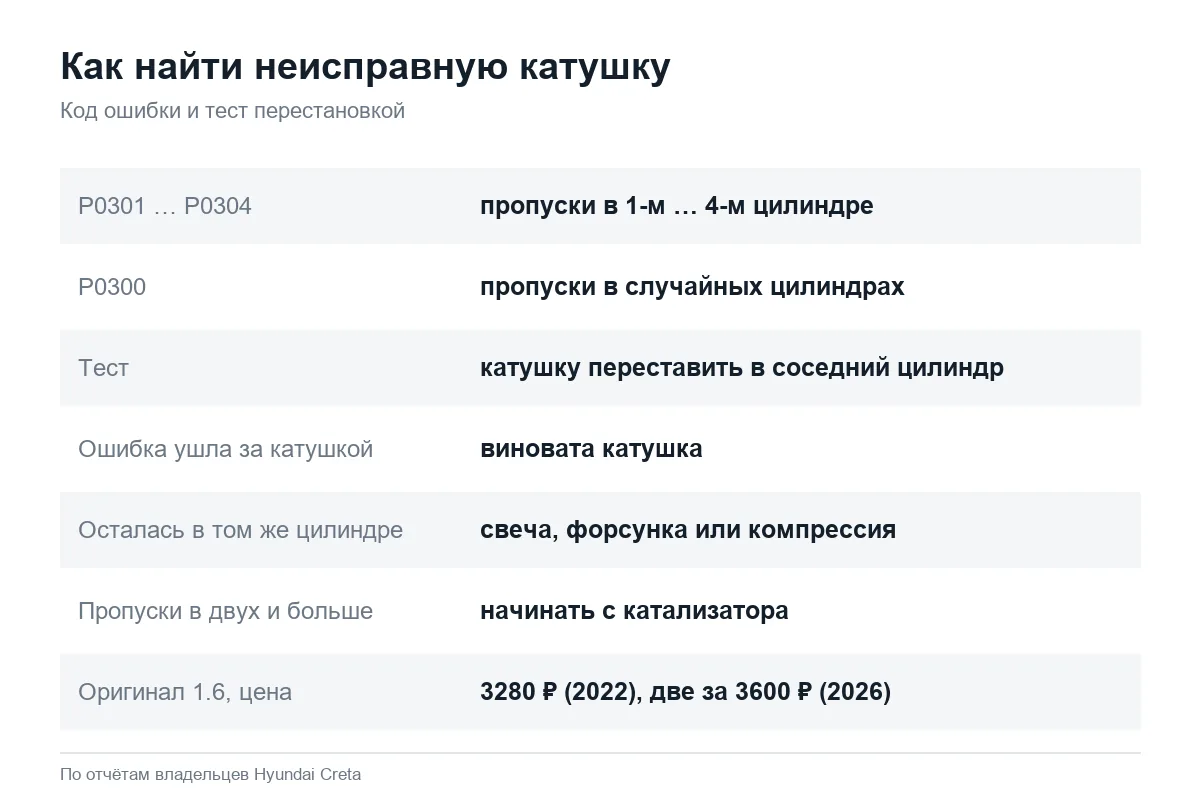Click the cell 'P0301 … P0304'
1200x800 pixels.
pyautogui.click(x=165, y=206)
